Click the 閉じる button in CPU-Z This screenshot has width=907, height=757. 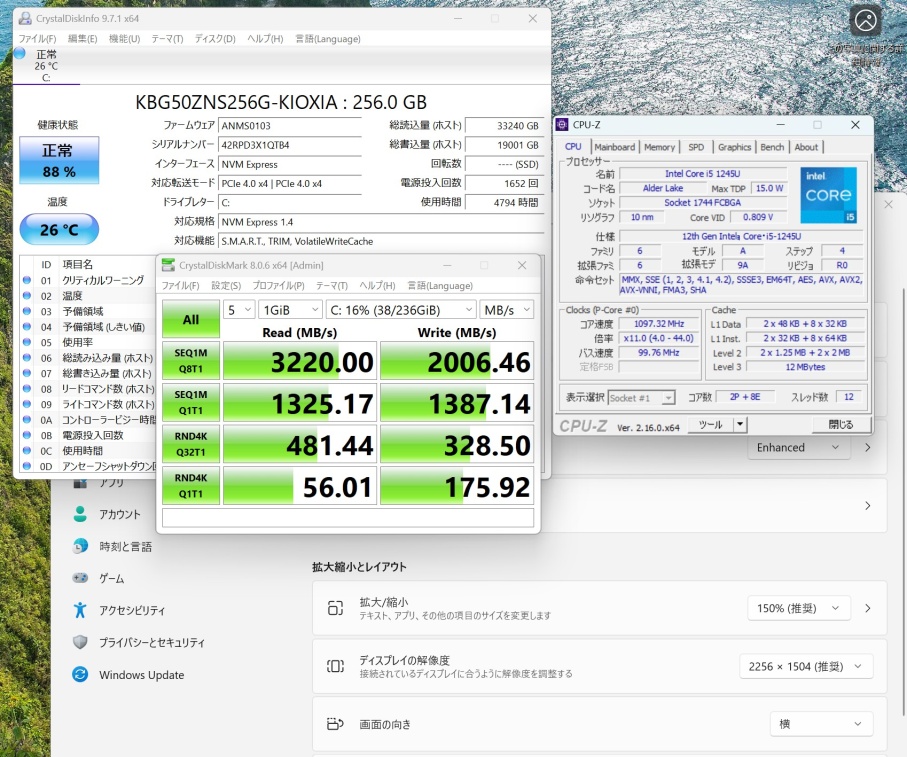pos(841,424)
